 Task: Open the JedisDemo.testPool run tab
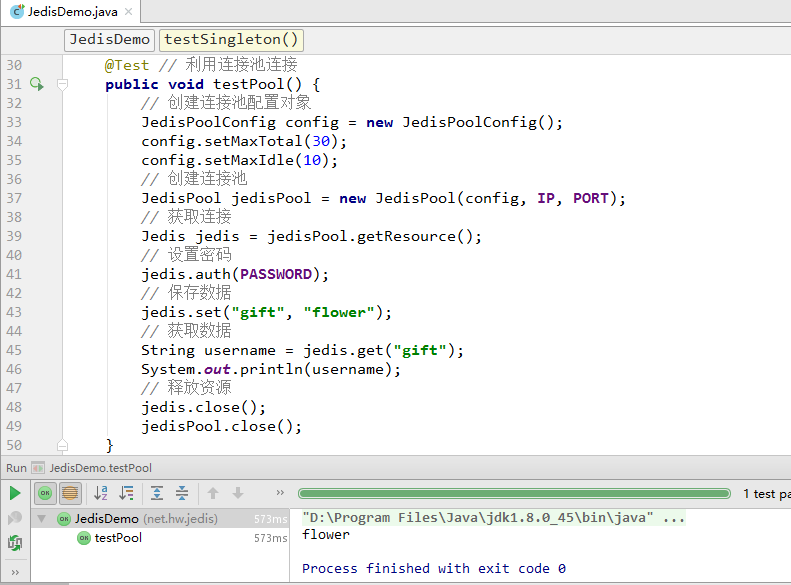[x=92, y=468]
